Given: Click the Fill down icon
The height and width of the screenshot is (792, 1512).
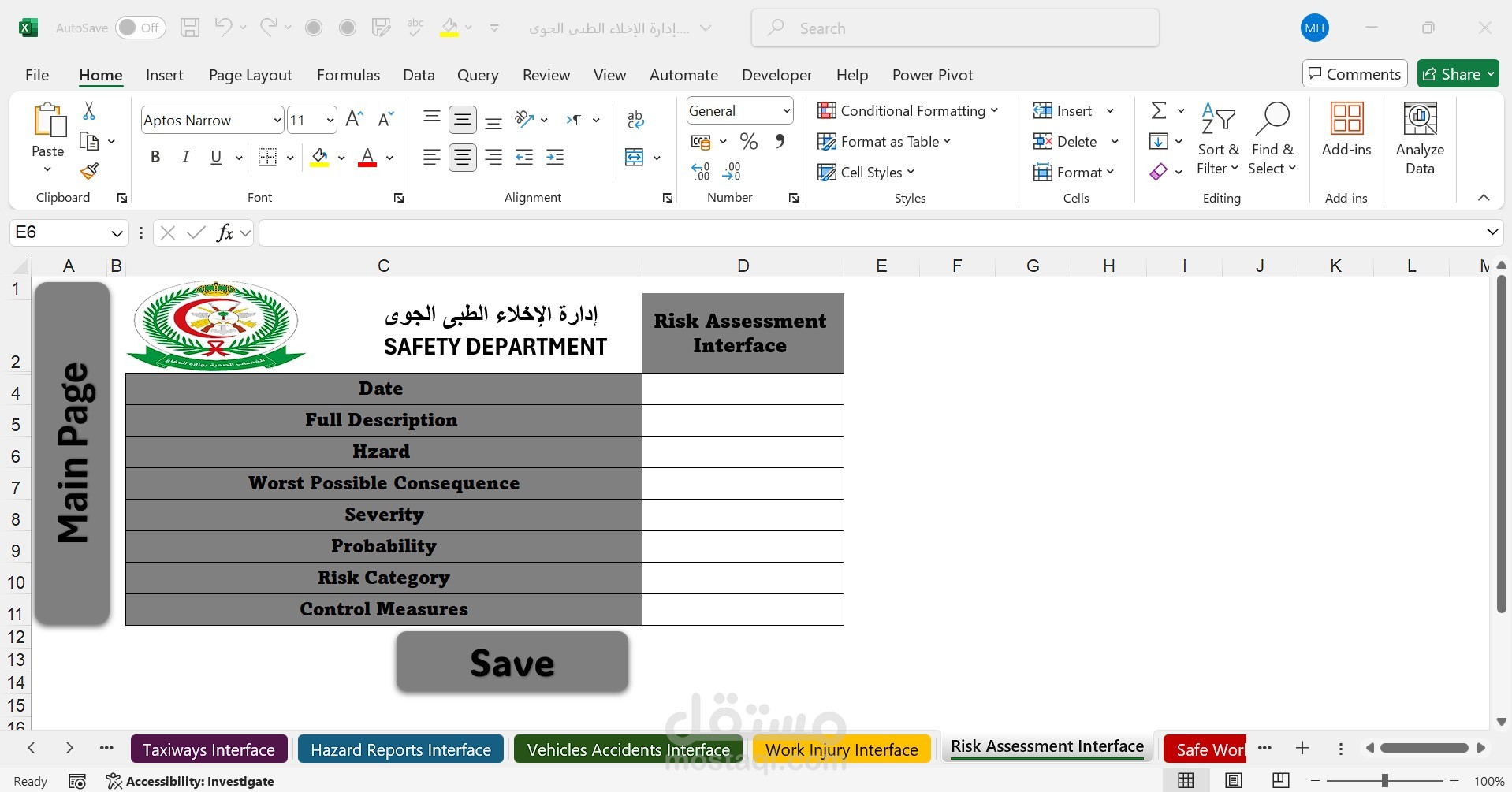Looking at the screenshot, I should click(1159, 142).
